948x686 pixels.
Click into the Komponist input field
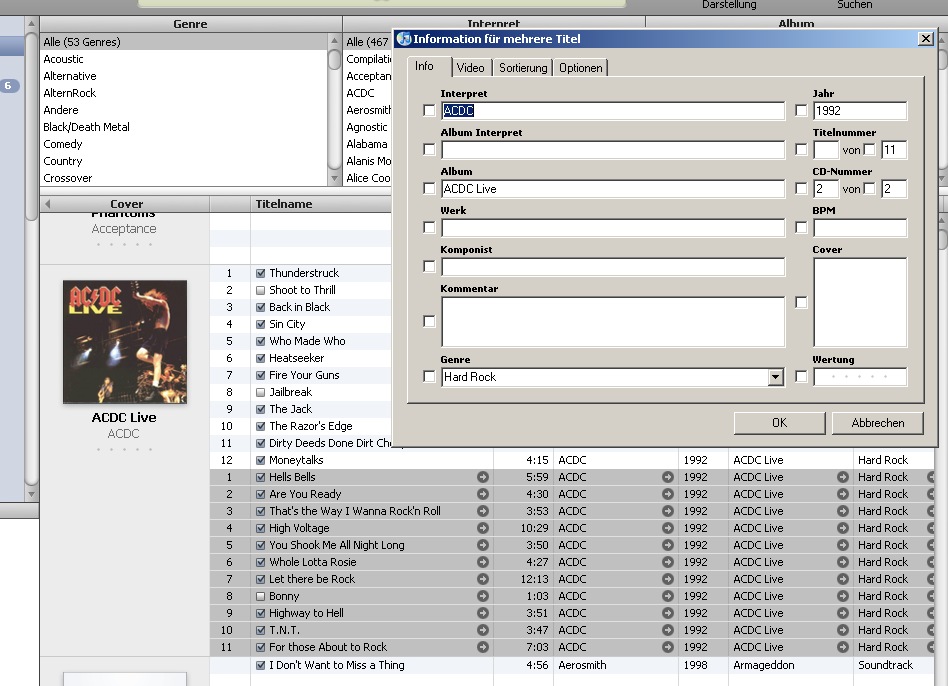click(612, 267)
